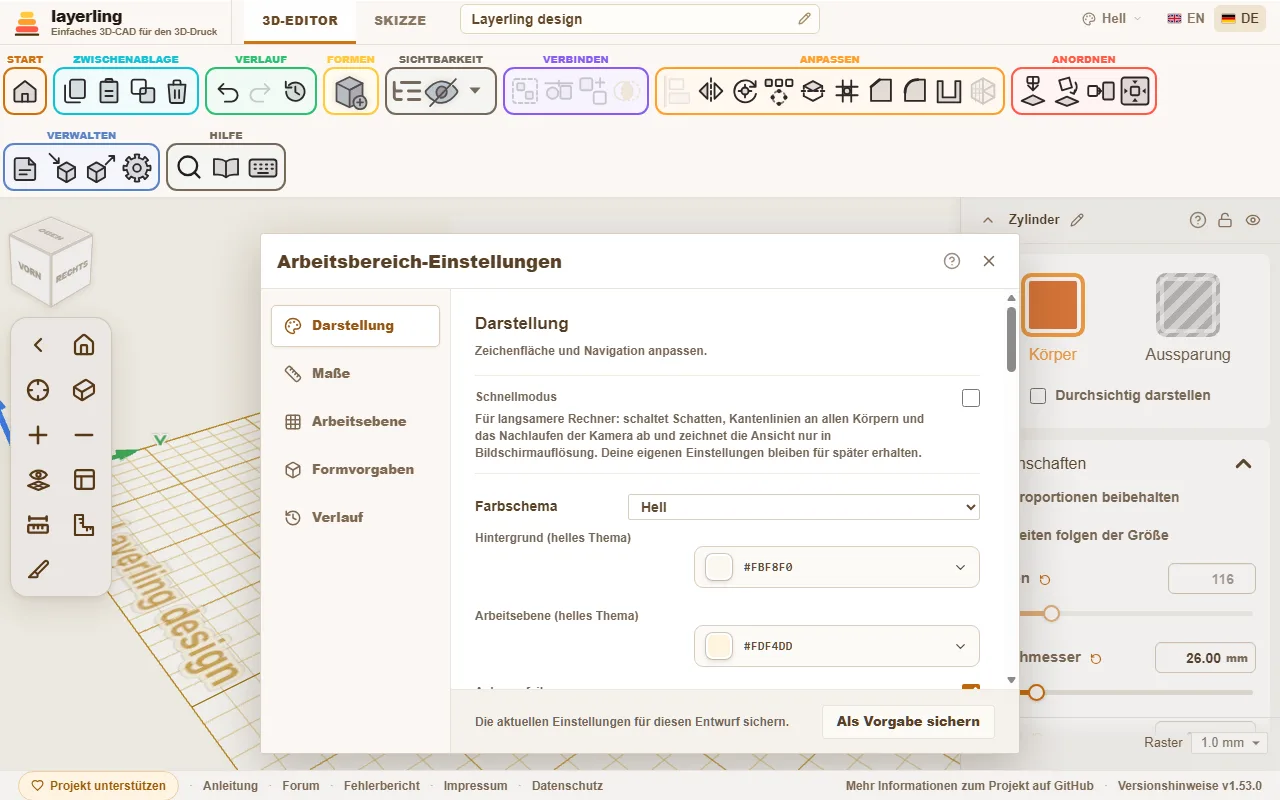The width and height of the screenshot is (1280, 800).
Task: Toggle the crossed-eye hide icon in Sichtbarkeit
Action: click(x=441, y=91)
